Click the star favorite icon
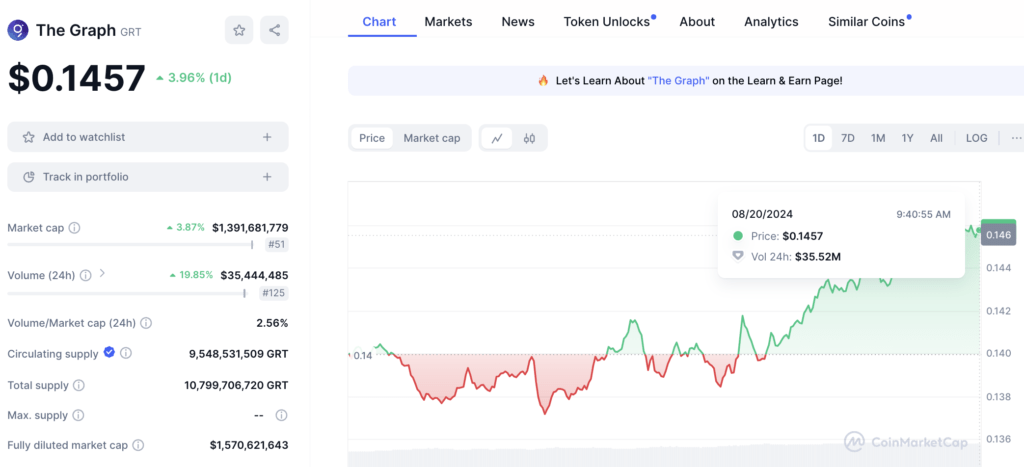The height and width of the screenshot is (467, 1024). pos(239,30)
